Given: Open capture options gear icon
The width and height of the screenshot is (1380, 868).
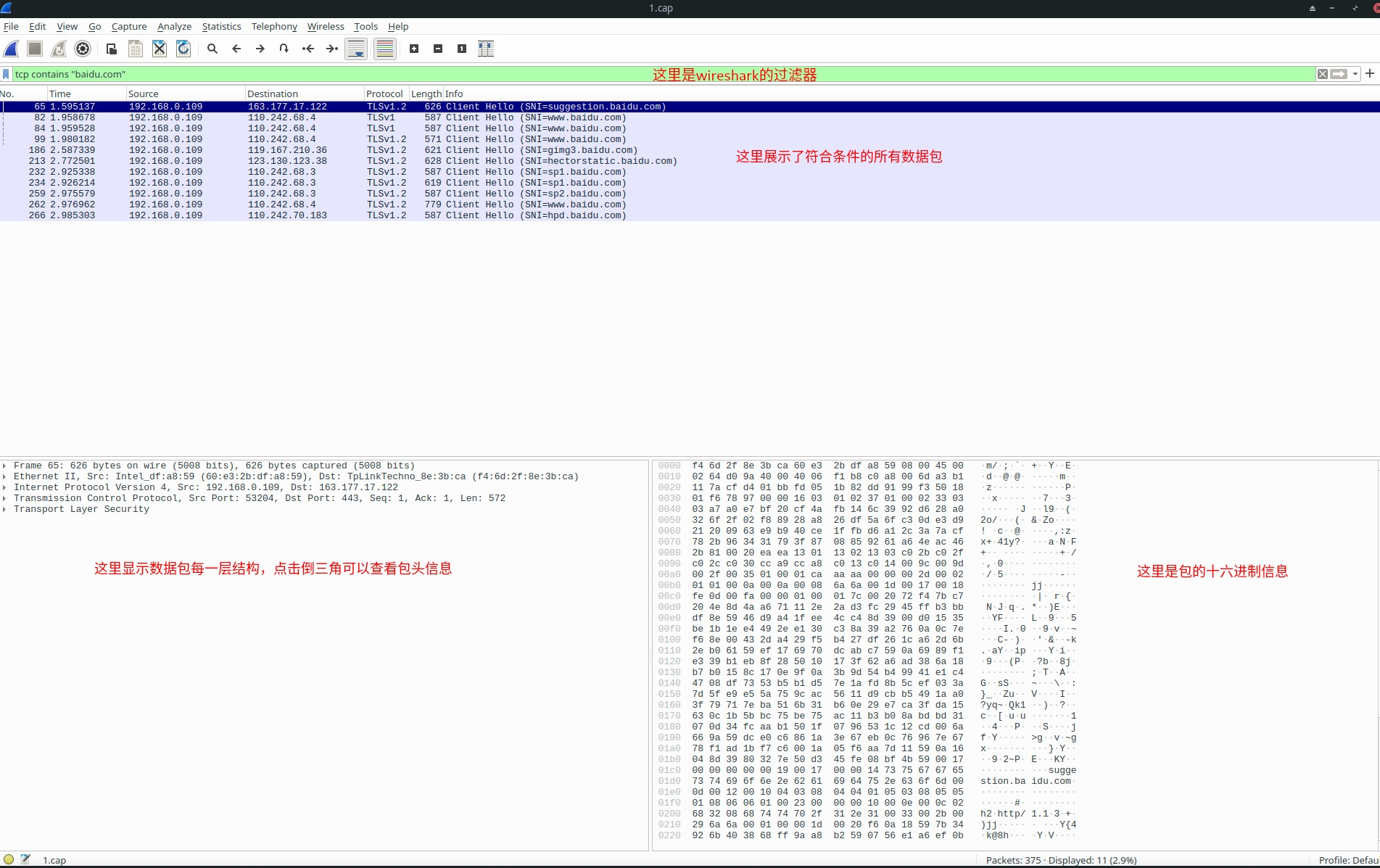Looking at the screenshot, I should point(83,49).
